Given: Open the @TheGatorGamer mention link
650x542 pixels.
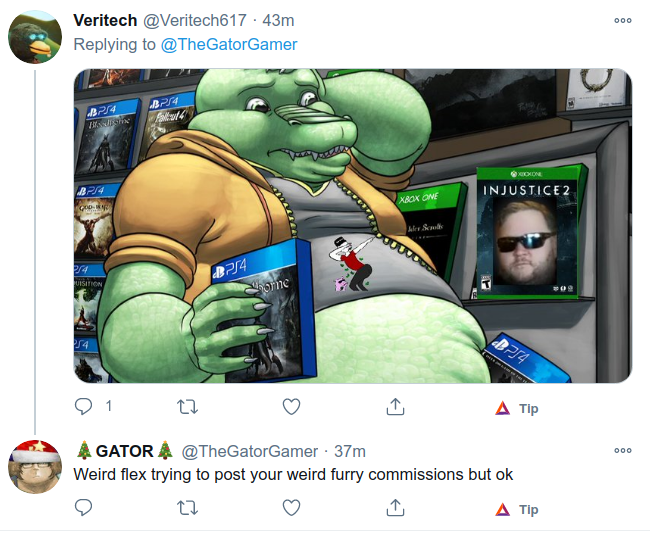Looking at the screenshot, I should coord(229,44).
